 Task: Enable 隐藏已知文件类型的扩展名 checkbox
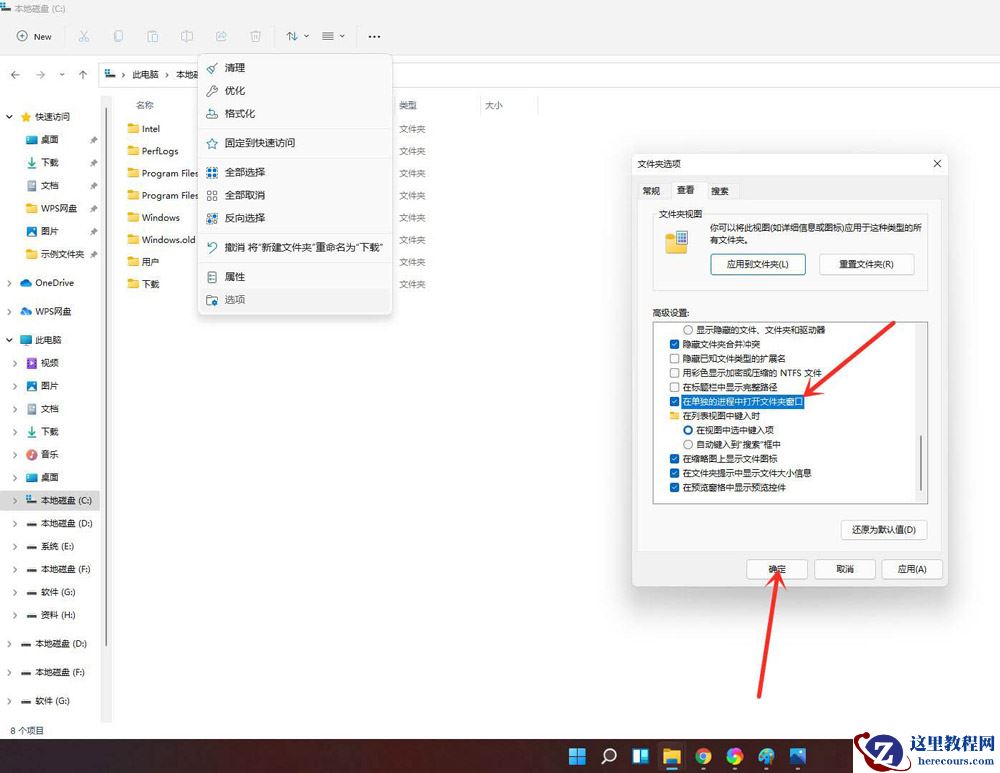[675, 359]
